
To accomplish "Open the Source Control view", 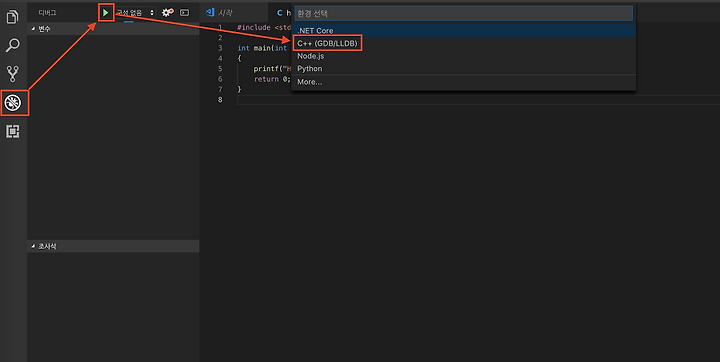I will (x=12, y=74).
